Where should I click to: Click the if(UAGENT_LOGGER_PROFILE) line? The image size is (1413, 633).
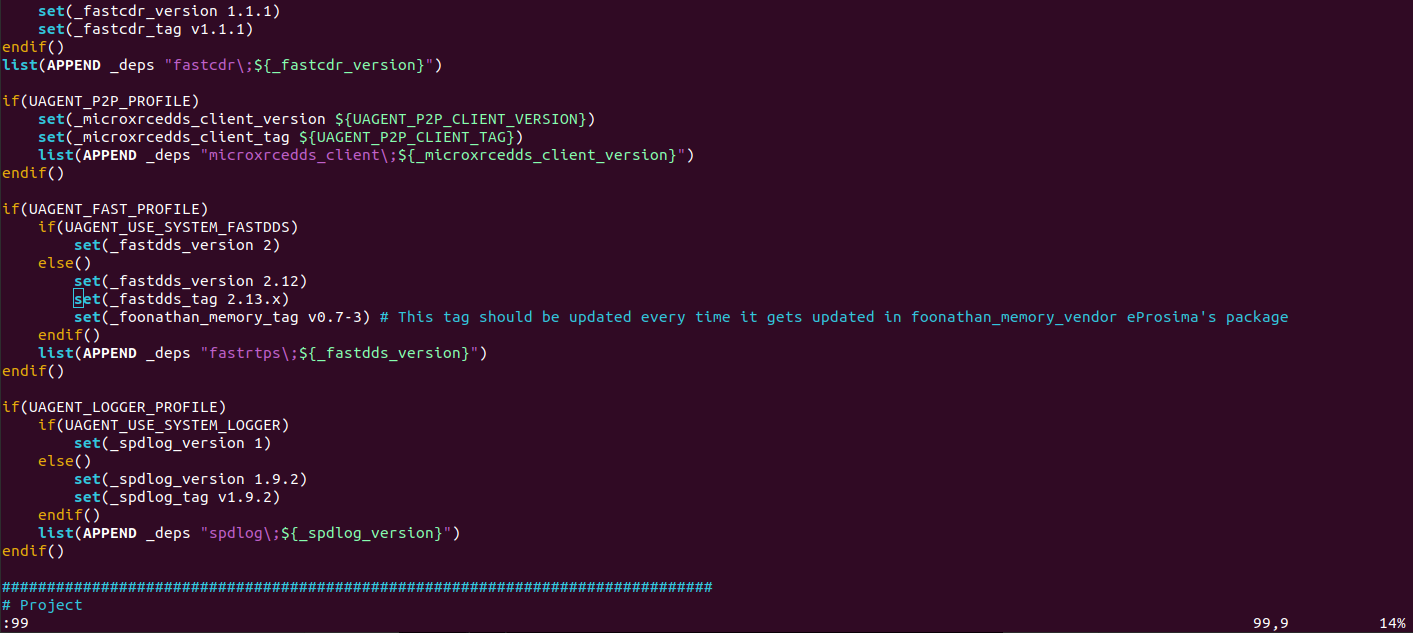114,407
